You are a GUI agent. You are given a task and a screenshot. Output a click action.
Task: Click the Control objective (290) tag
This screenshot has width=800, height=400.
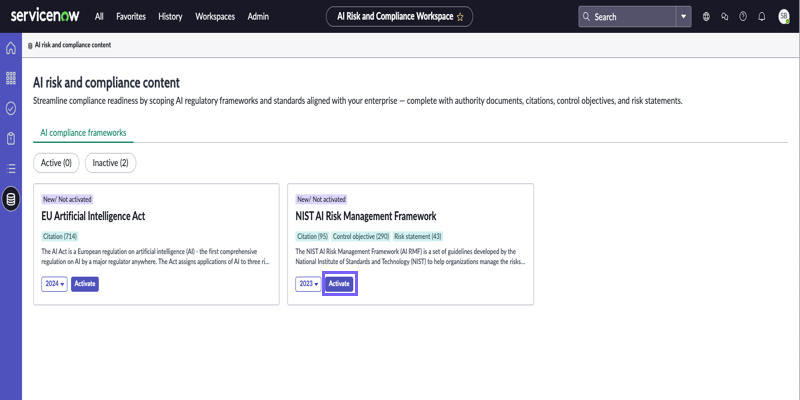(361, 236)
